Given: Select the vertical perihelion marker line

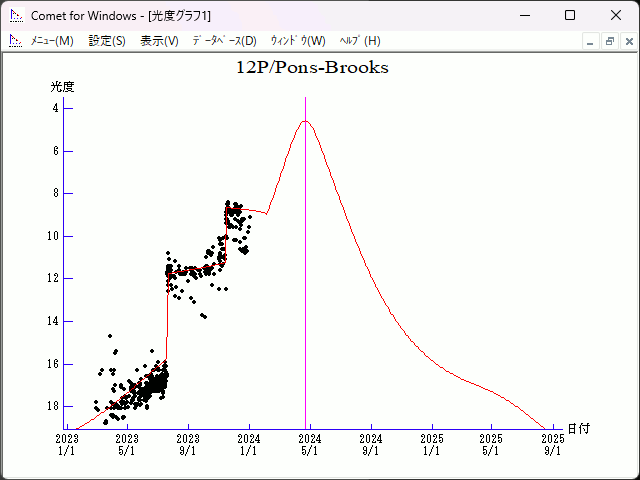Looking at the screenshot, I should (305, 300).
